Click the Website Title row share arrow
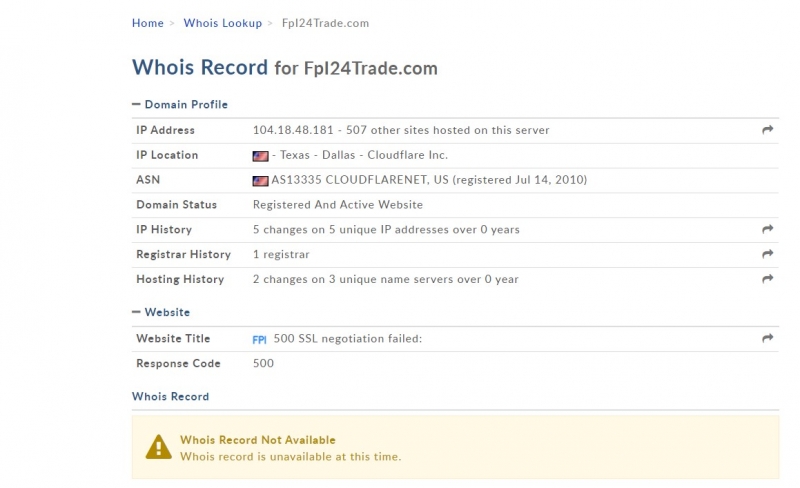 [767, 338]
